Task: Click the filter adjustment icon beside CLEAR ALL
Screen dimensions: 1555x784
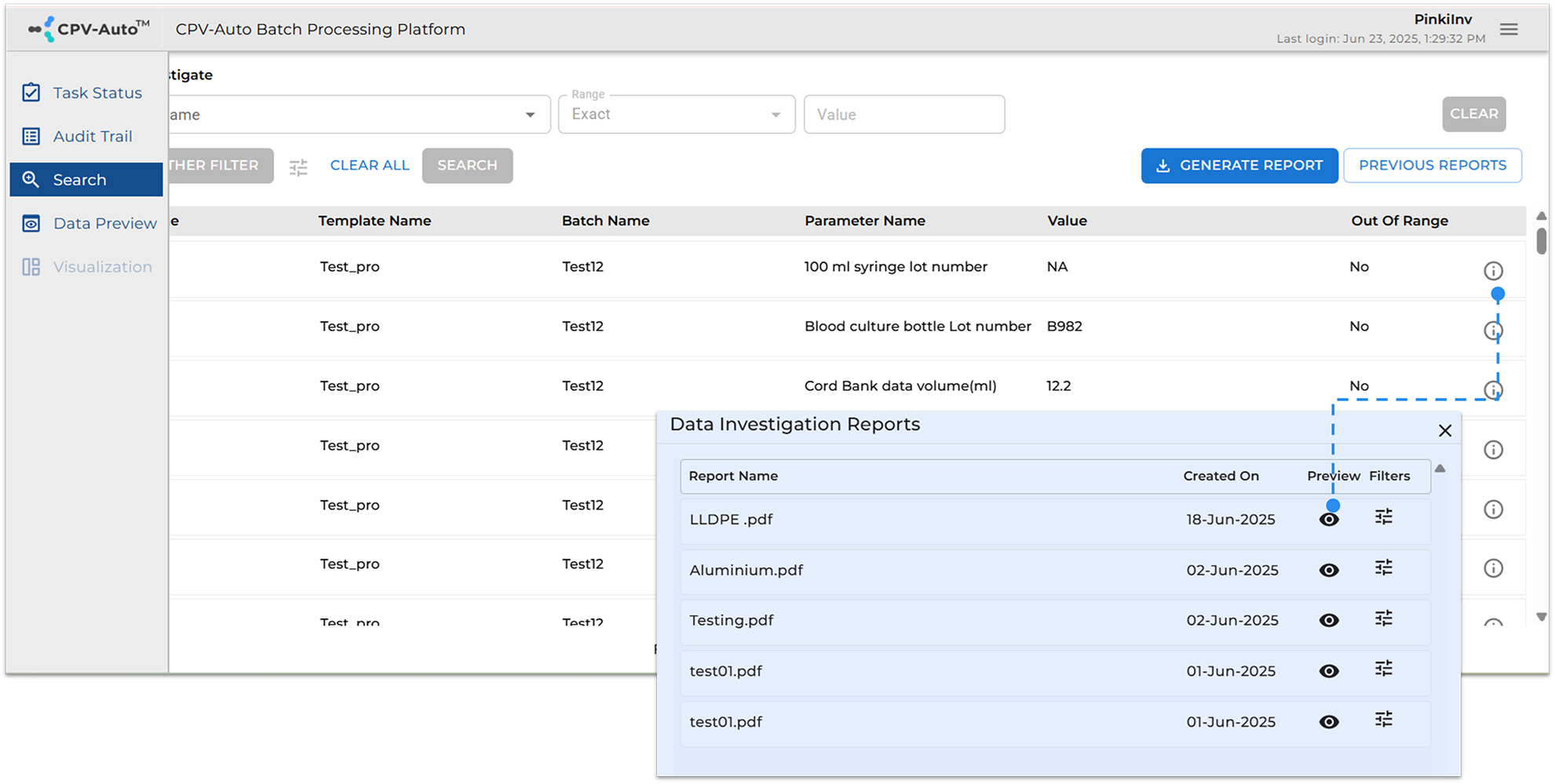Action: pyautogui.click(x=298, y=166)
